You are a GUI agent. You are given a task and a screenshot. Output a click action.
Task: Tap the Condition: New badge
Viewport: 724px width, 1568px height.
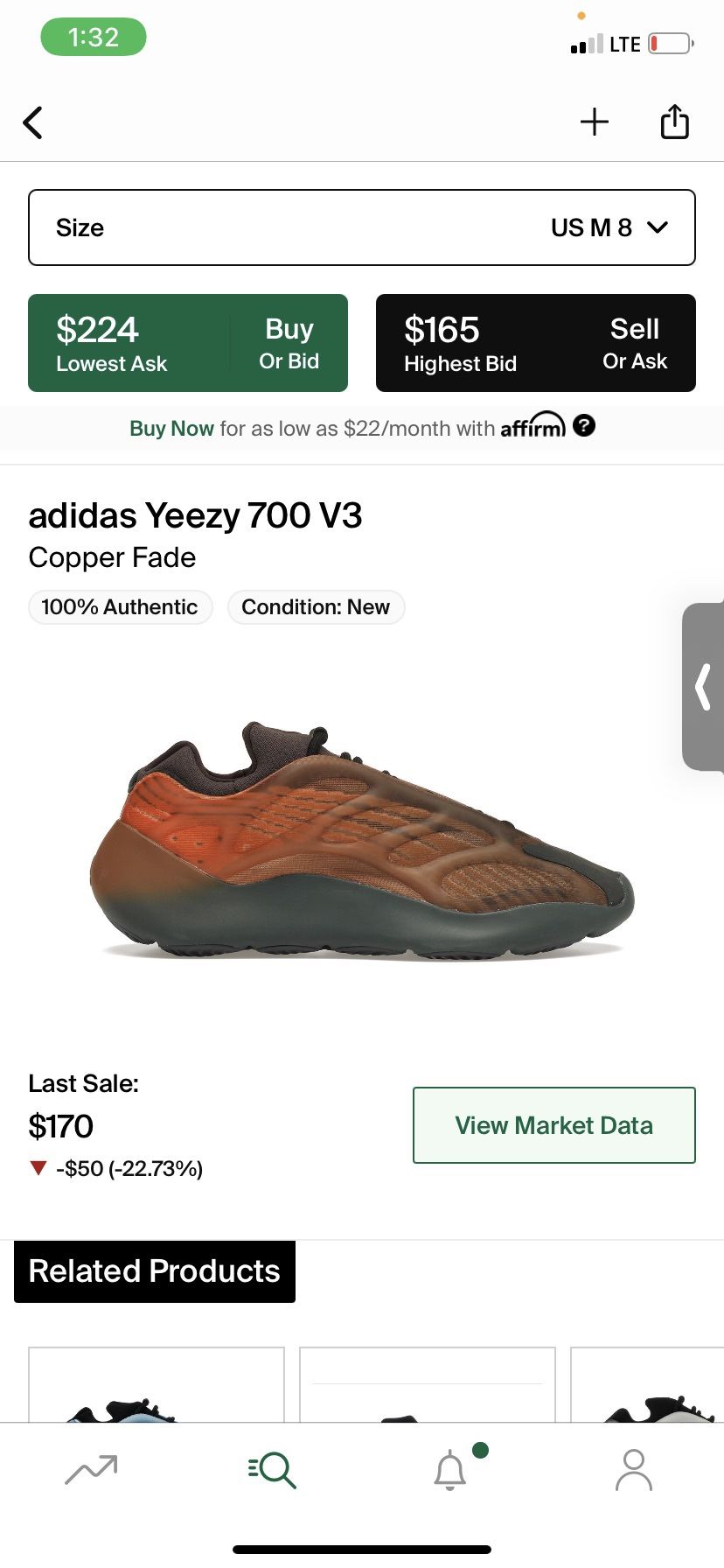[x=316, y=607]
